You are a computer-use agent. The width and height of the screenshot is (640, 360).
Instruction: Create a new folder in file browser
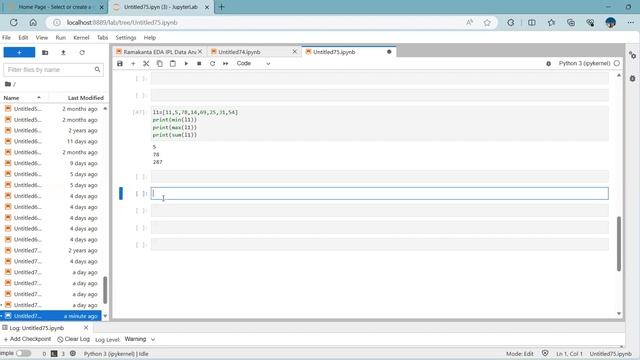pos(45,52)
